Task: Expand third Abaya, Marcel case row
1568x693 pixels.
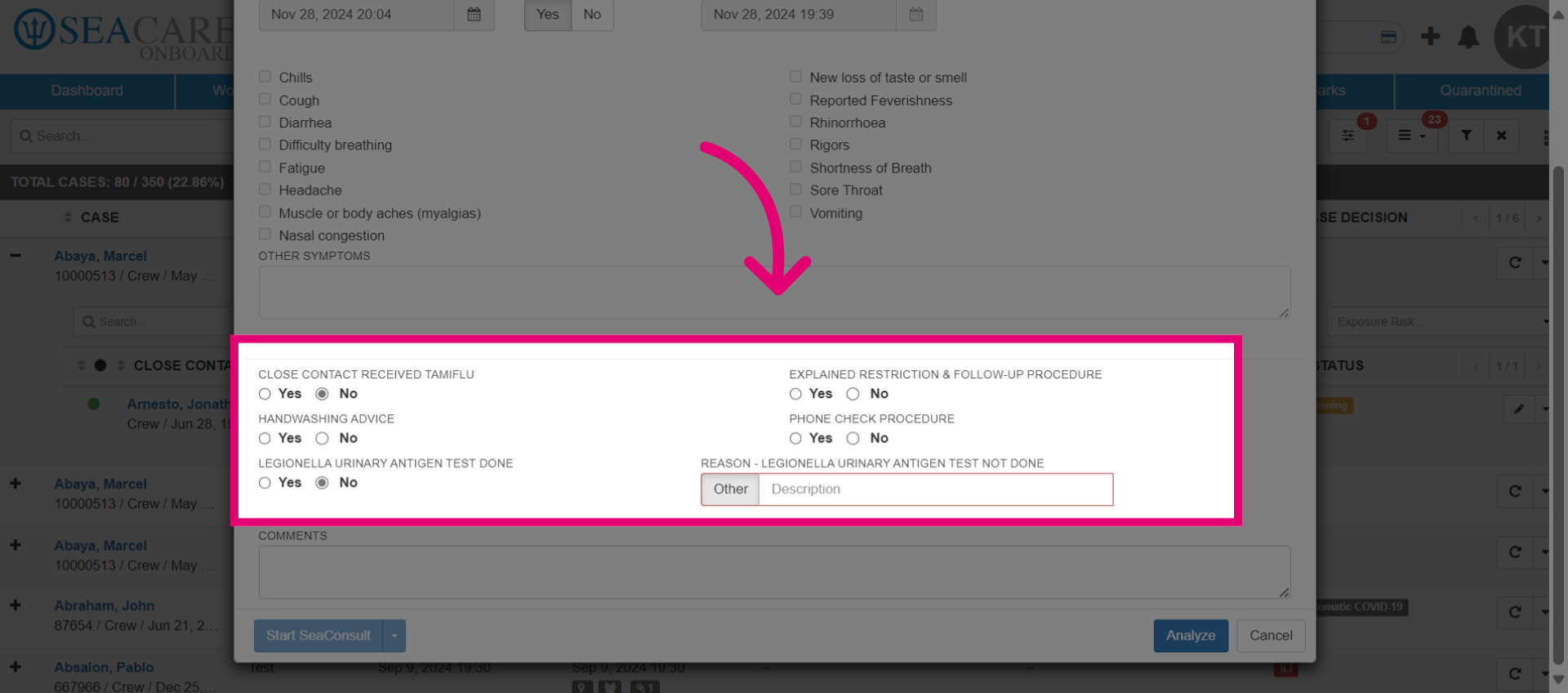Action: coord(16,545)
